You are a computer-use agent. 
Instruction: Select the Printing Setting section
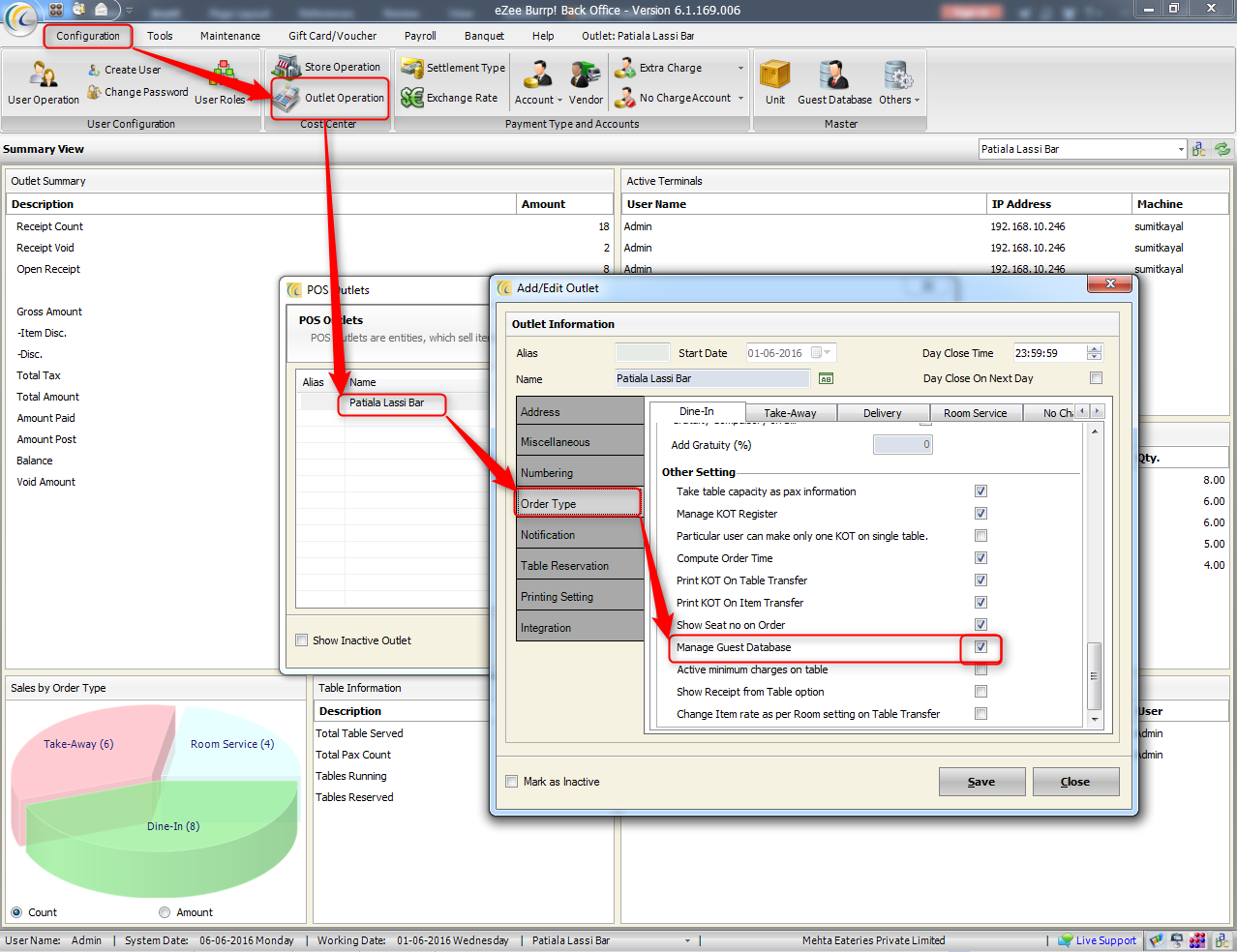click(579, 597)
